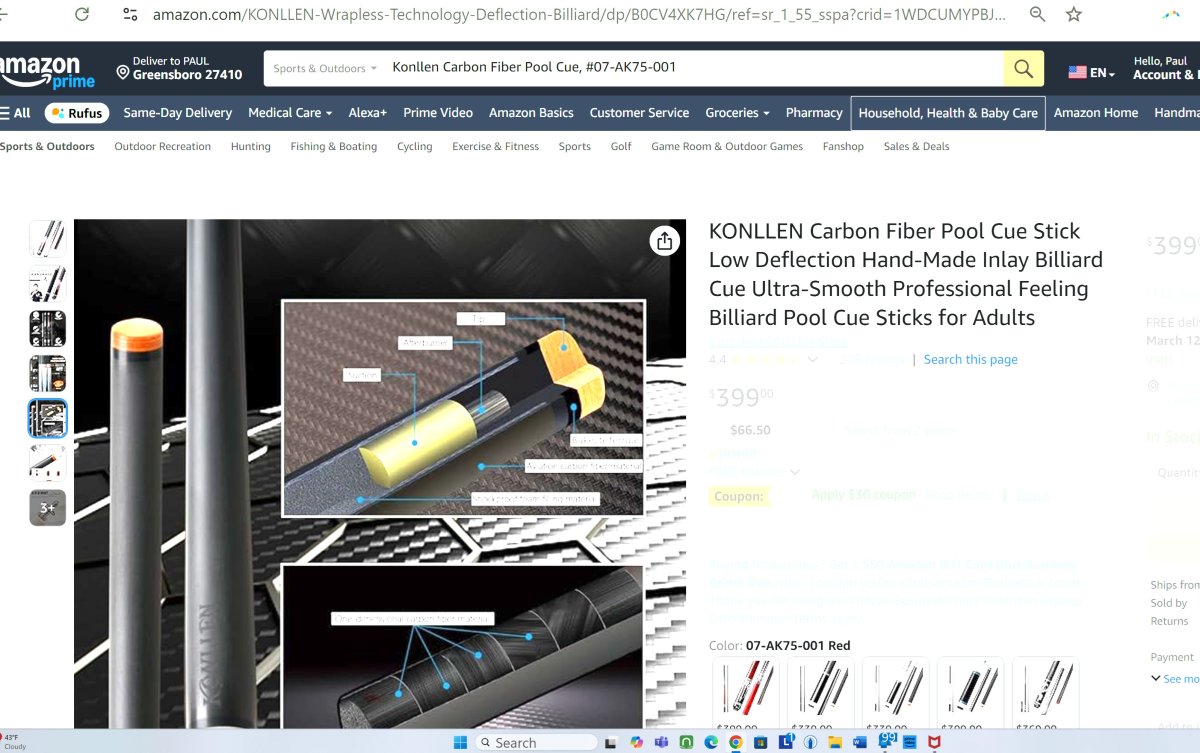Go to Prime Video in the nav bar
Image resolution: width=1200 pixels, height=753 pixels.
click(438, 113)
